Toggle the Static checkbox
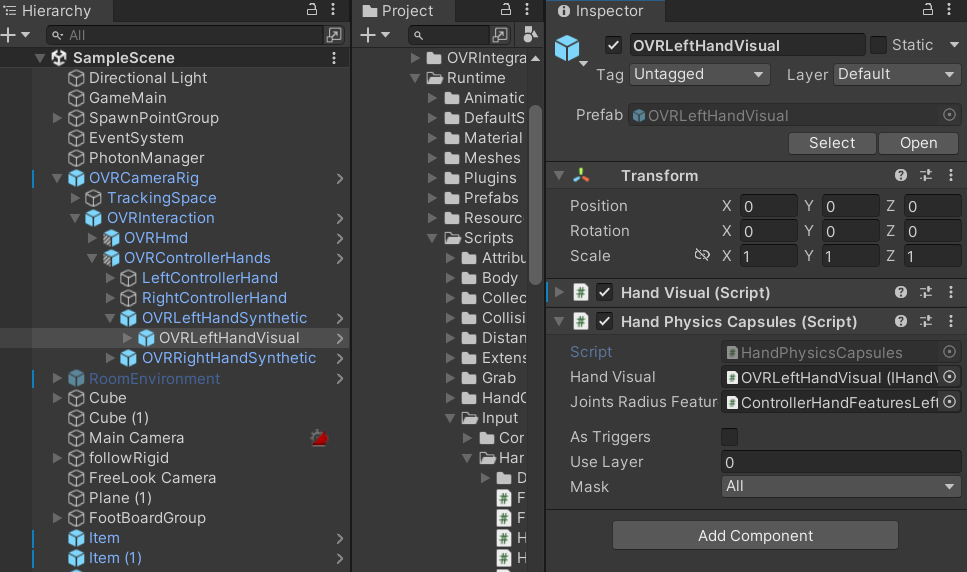The image size is (967, 572). [878, 45]
